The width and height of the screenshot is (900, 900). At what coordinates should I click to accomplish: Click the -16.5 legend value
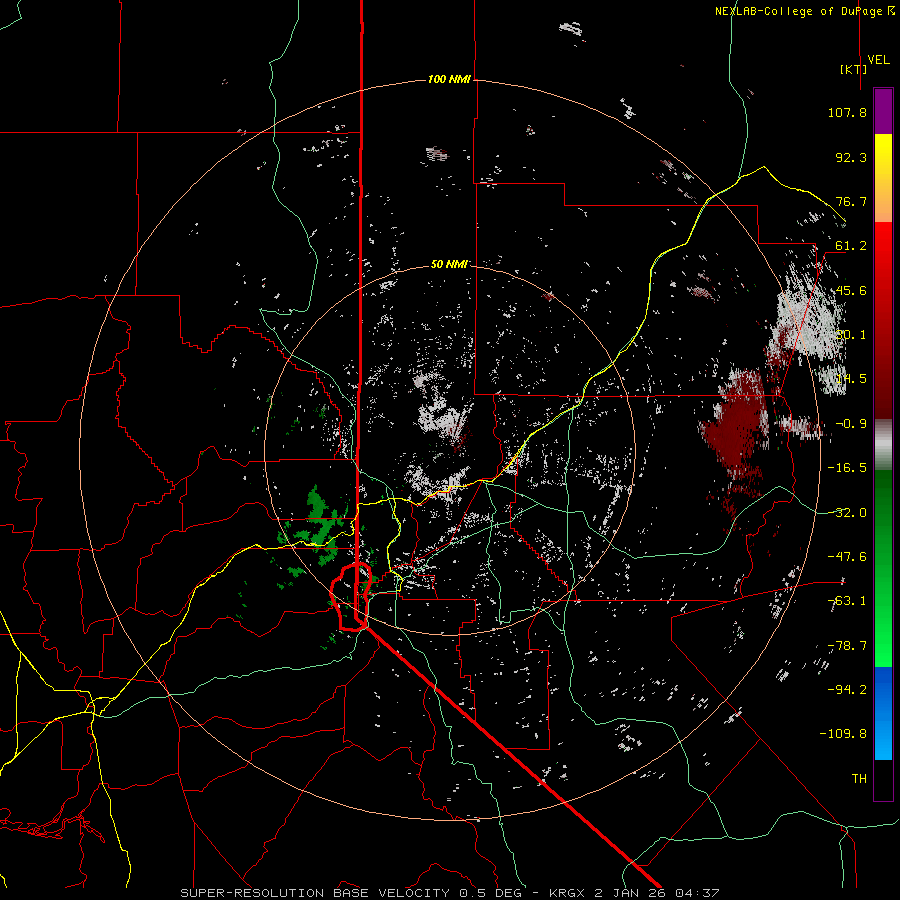pos(847,468)
